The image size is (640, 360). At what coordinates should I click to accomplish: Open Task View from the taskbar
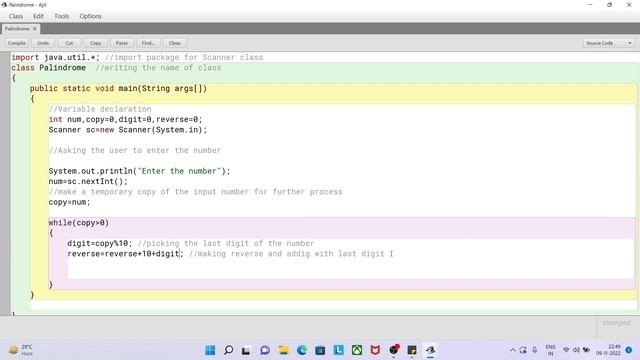point(246,350)
